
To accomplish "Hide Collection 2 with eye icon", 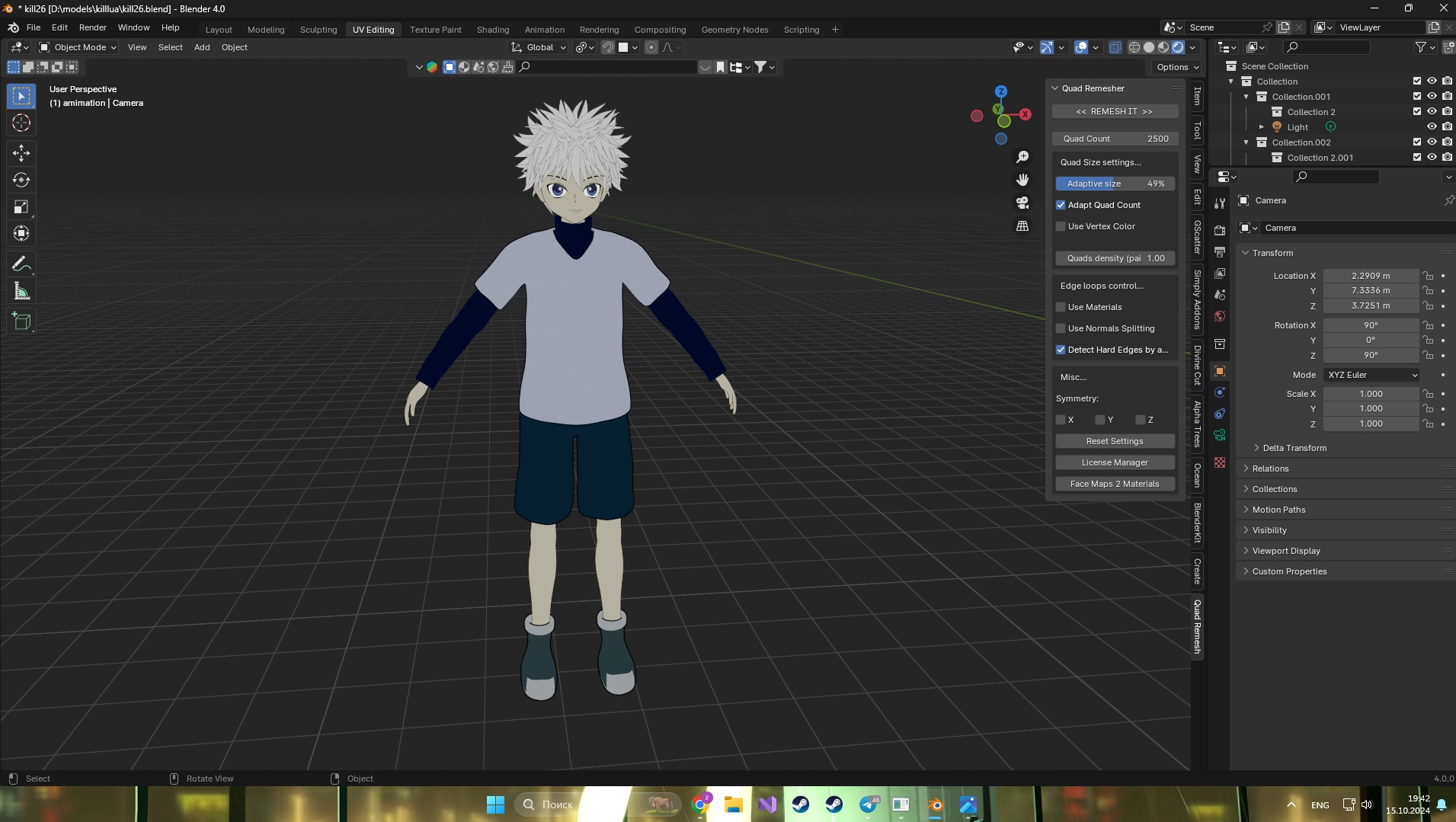I will pos(1432,112).
